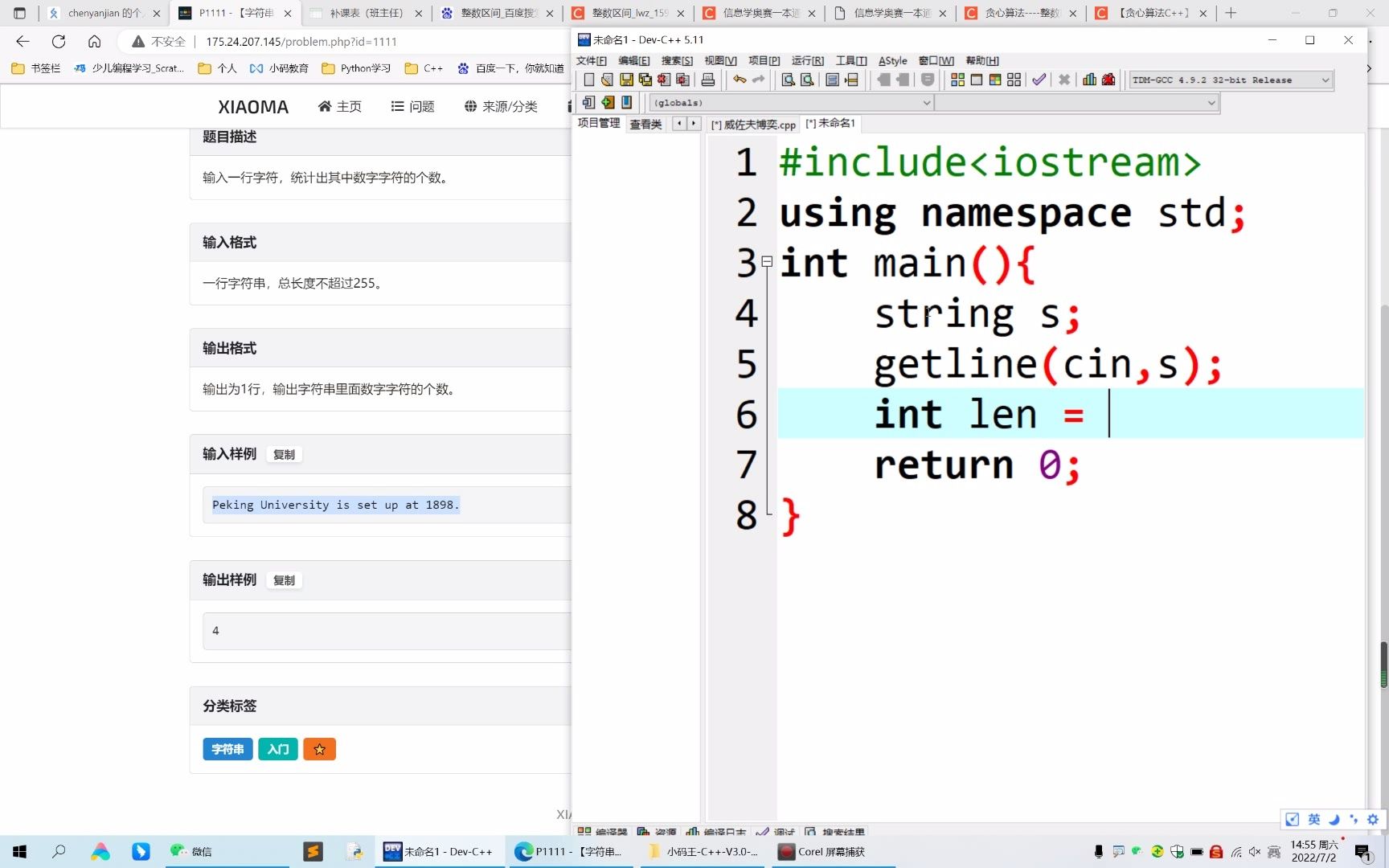1389x868 pixels.
Task: Collapse the main() code fold at line 3
Action: coord(767,261)
